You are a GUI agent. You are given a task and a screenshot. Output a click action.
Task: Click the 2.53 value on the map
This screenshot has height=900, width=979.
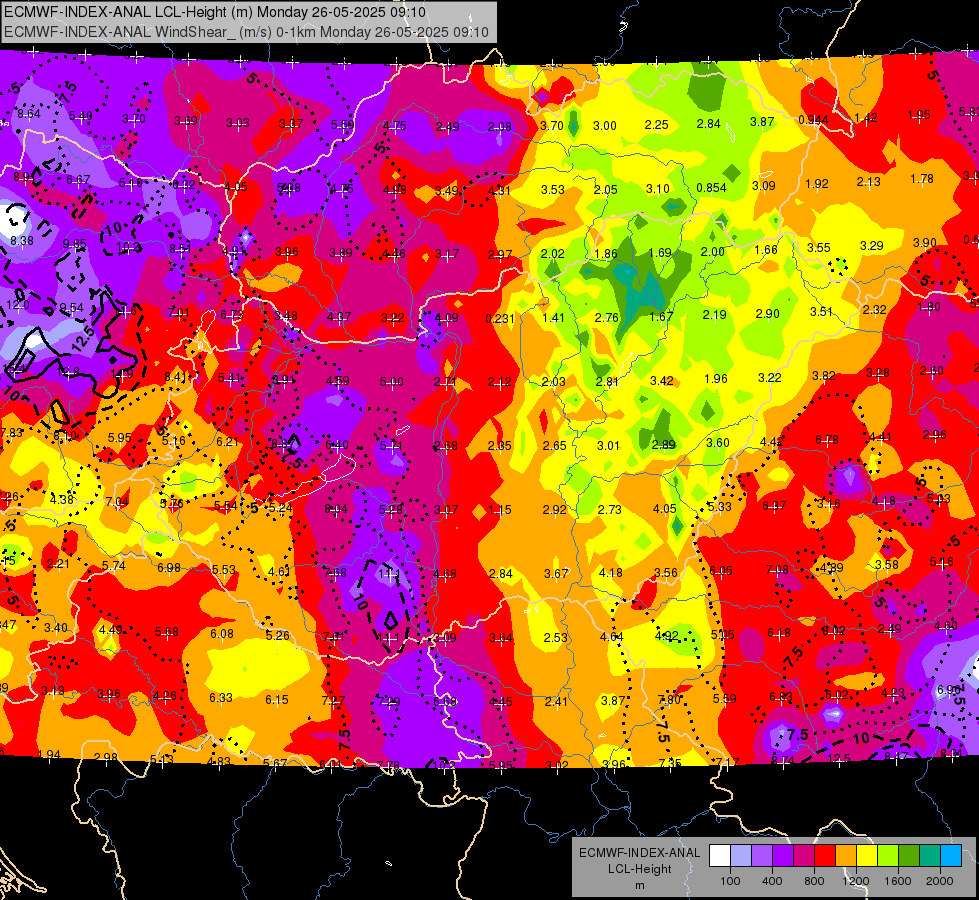pyautogui.click(x=556, y=637)
